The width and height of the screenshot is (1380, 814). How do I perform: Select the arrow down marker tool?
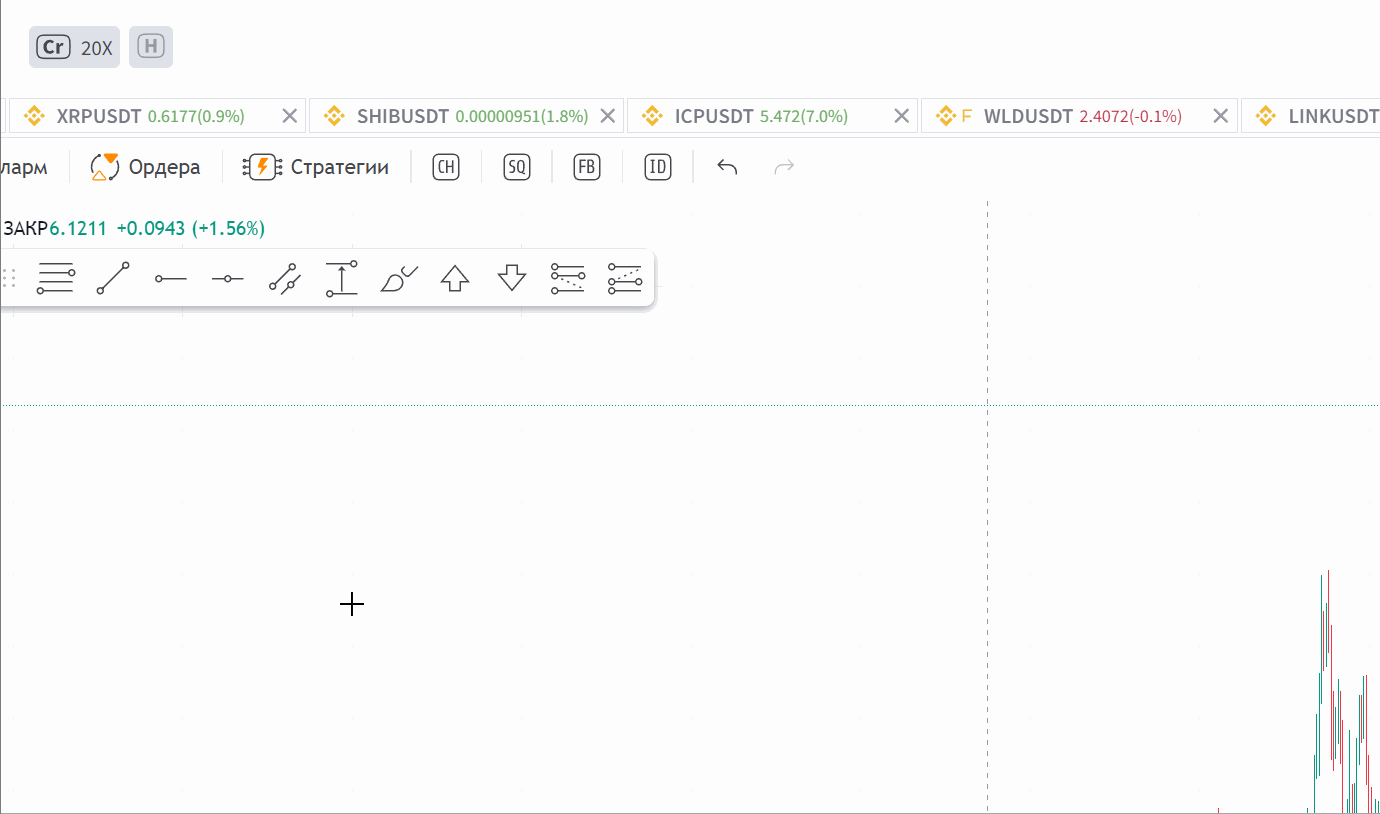[x=512, y=278]
